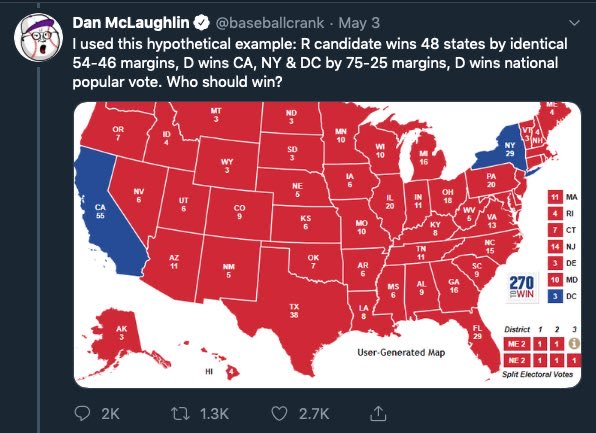Click the 270 to Win logo

point(522,287)
